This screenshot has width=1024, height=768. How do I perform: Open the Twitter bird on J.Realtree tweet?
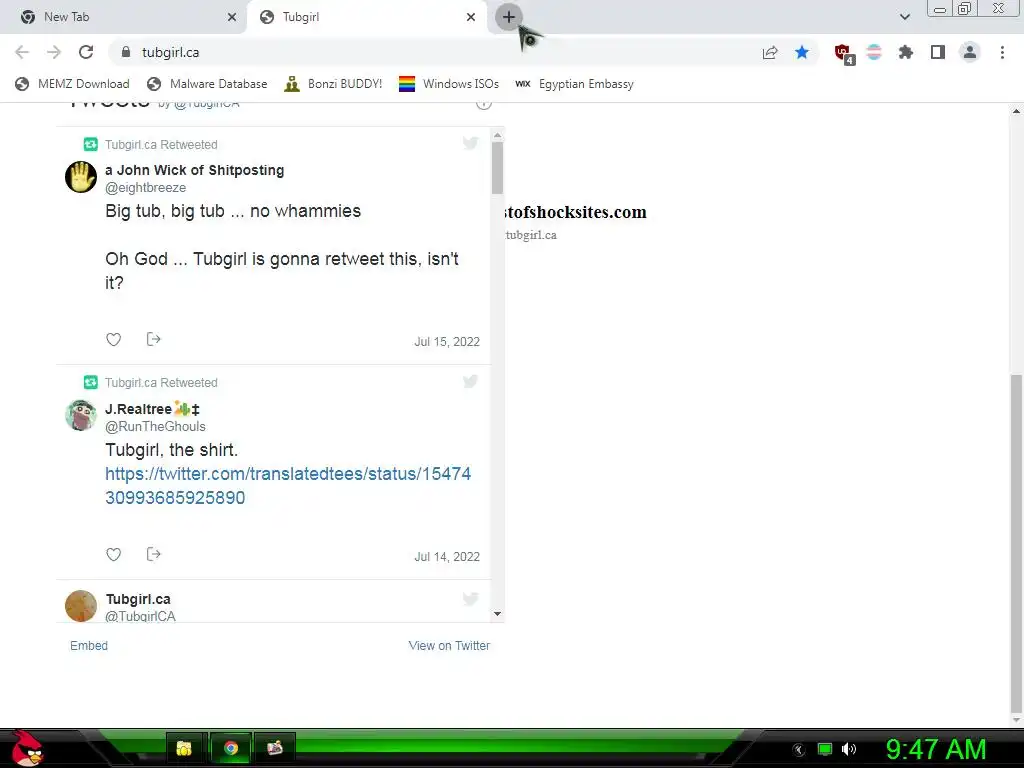470,381
